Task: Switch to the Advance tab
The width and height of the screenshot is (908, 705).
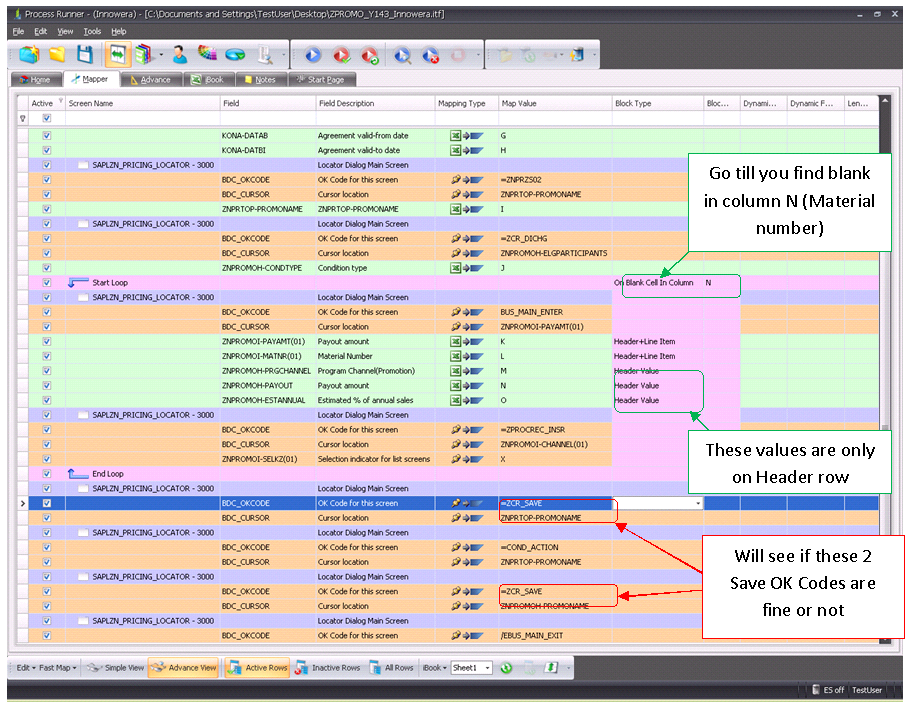Action: pyautogui.click(x=150, y=80)
